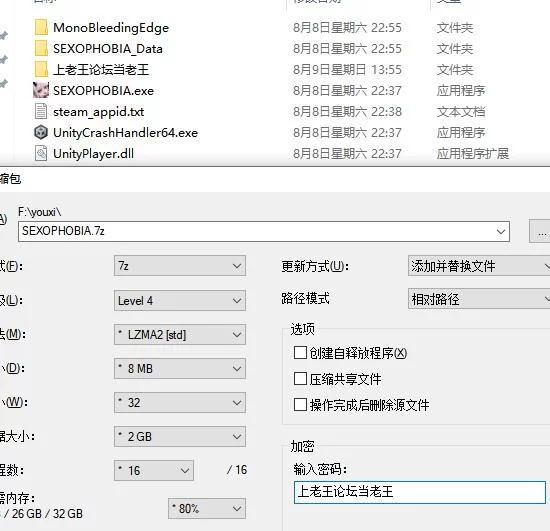
Task: Open 更新方式 添加并替换文件 dropdown
Action: click(479, 266)
